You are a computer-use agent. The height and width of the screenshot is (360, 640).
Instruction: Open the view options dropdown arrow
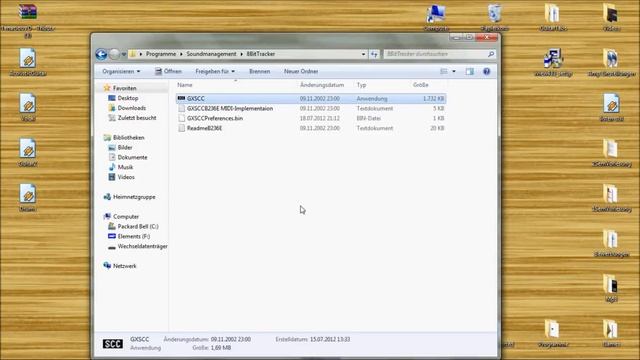pyautogui.click(x=453, y=71)
